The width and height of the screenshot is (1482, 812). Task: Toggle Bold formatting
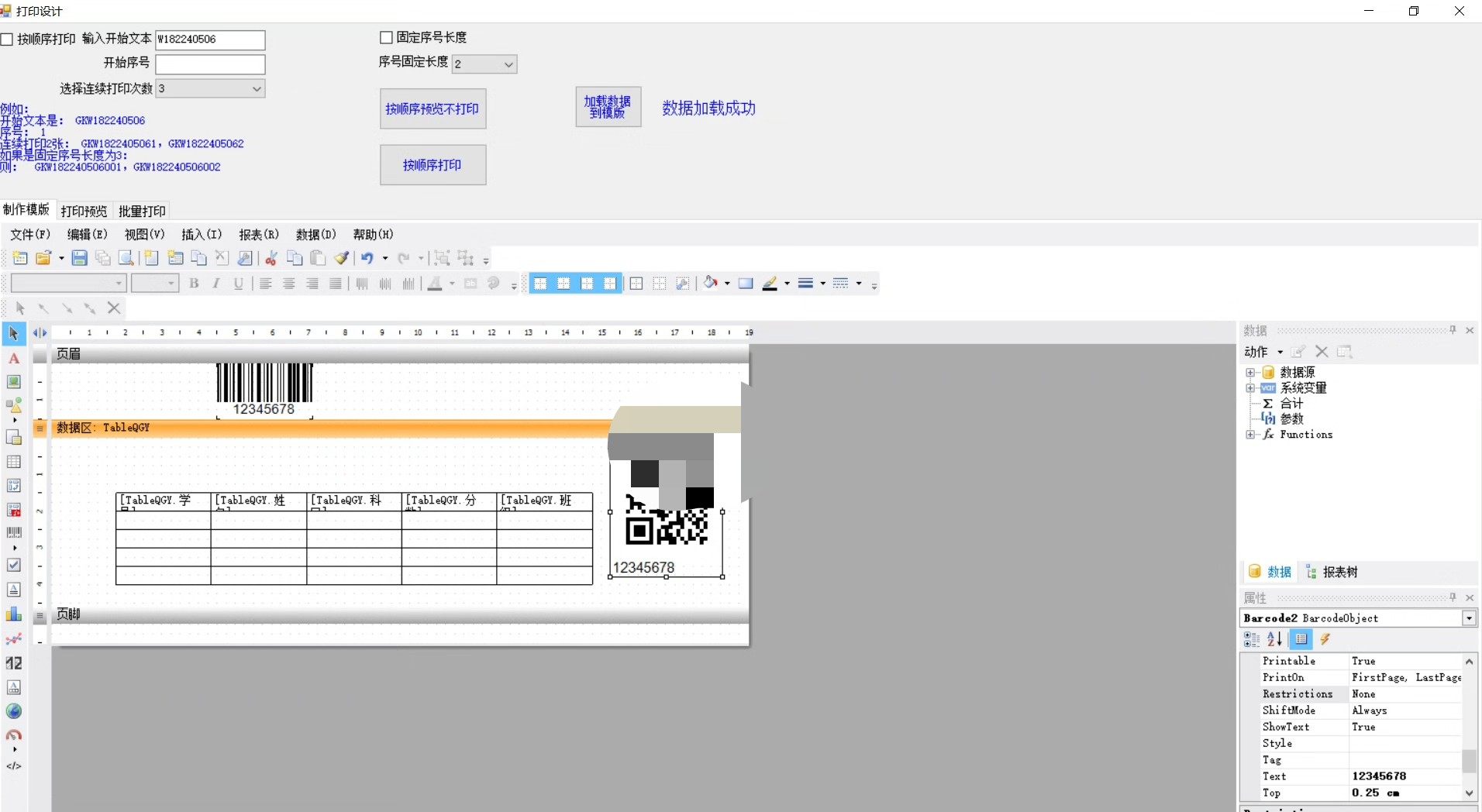point(194,284)
